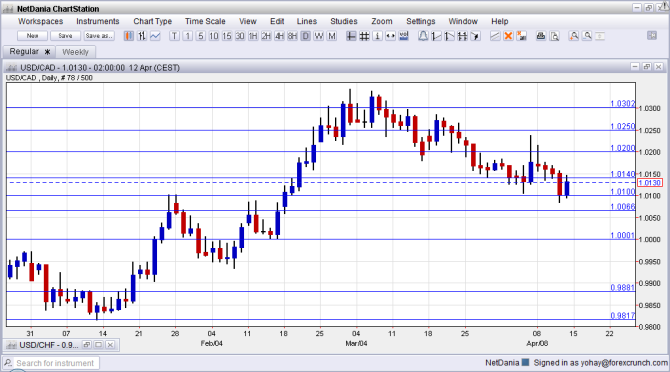670x372 pixels.
Task: Set time scale to 10 minutes
Action: point(214,36)
